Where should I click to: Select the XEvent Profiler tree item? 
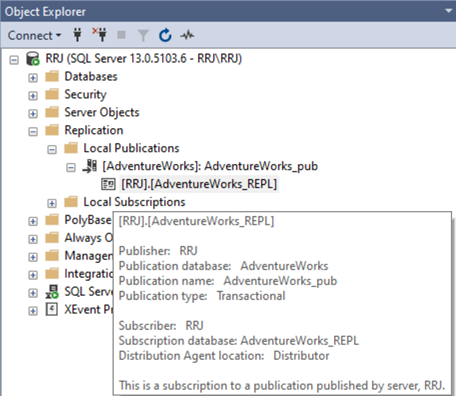coord(89,310)
